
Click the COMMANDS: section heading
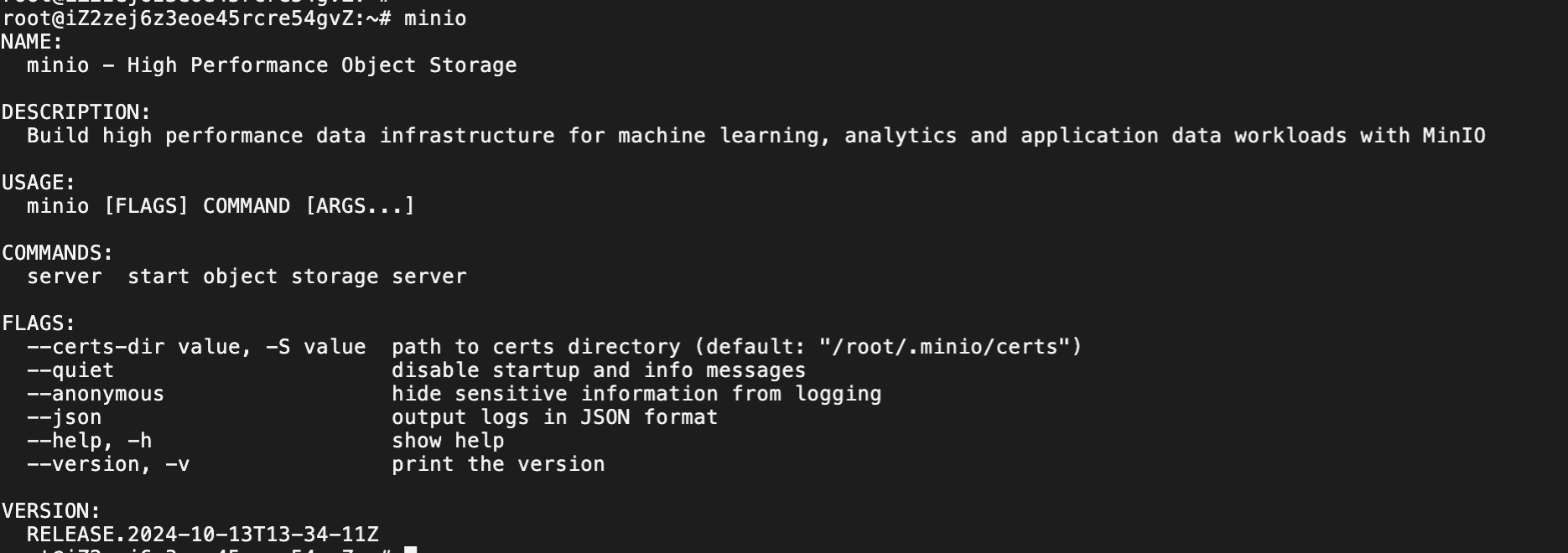(57, 253)
